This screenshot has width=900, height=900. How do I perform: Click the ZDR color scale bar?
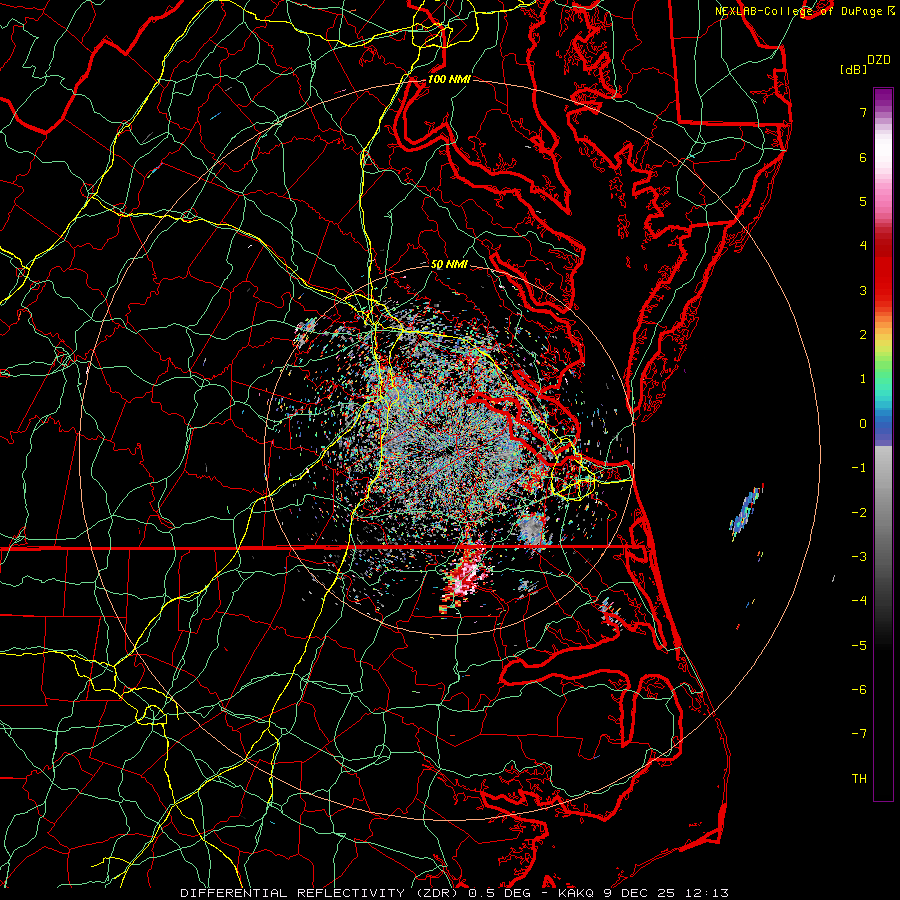pyautogui.click(x=883, y=444)
